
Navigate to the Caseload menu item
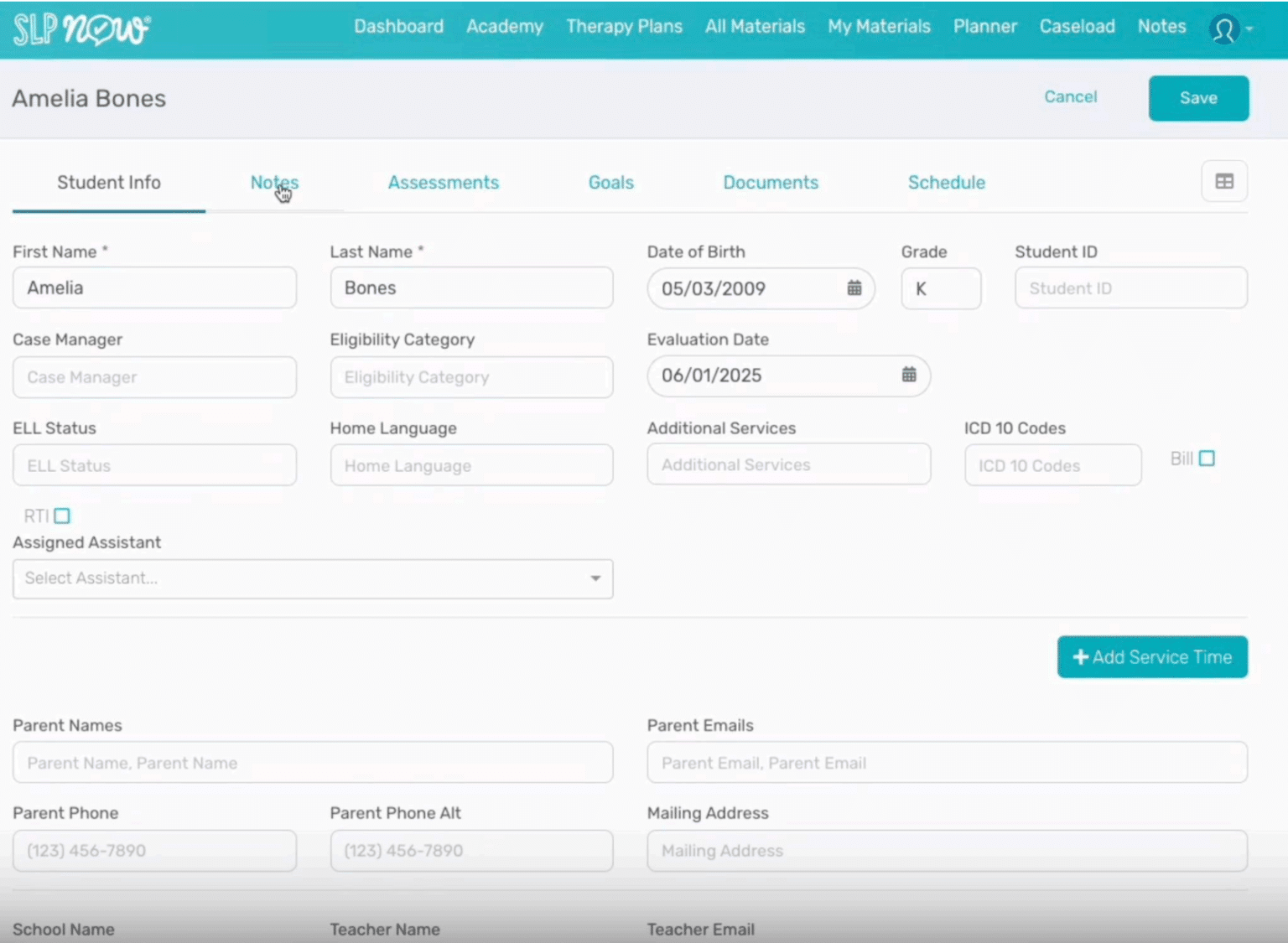(x=1077, y=26)
